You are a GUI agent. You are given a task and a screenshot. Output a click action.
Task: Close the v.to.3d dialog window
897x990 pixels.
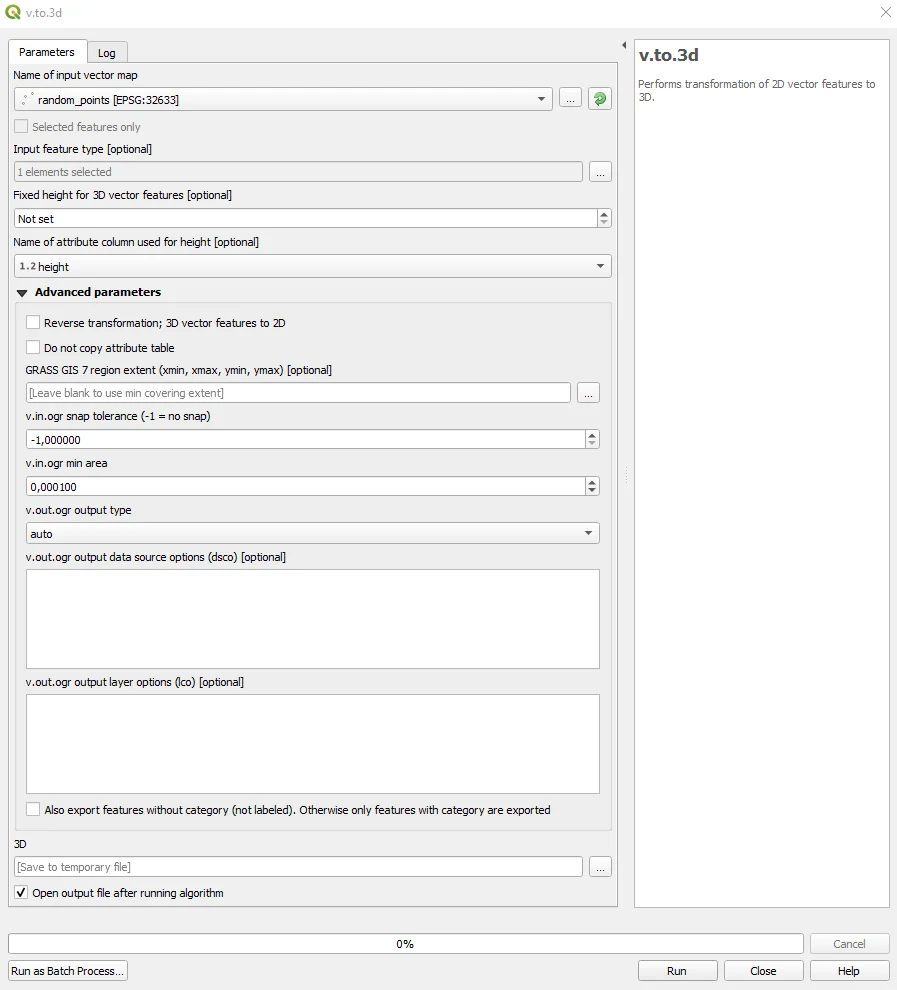point(886,13)
